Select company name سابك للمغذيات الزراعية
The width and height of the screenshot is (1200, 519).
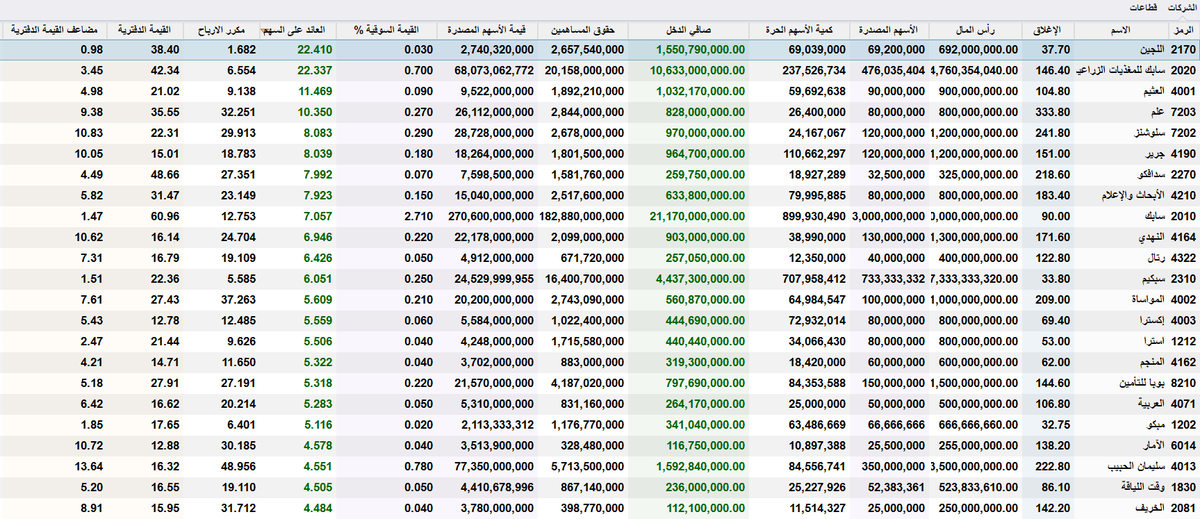1120,71
